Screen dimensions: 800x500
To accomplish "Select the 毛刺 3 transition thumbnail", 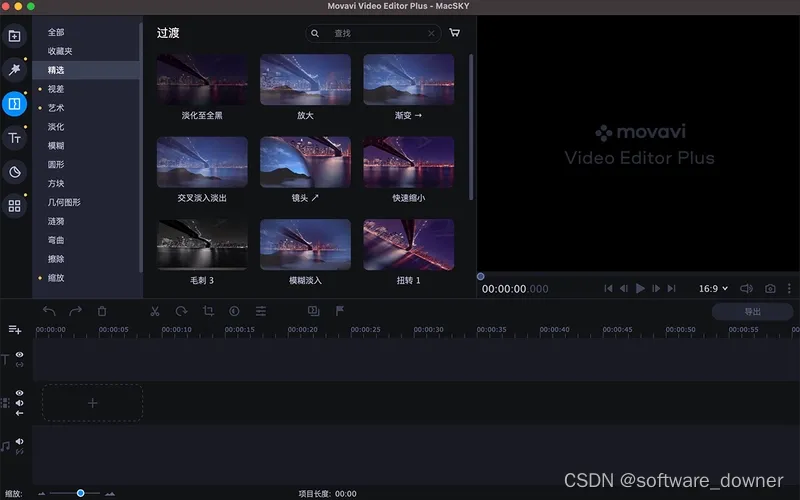I will [202, 244].
